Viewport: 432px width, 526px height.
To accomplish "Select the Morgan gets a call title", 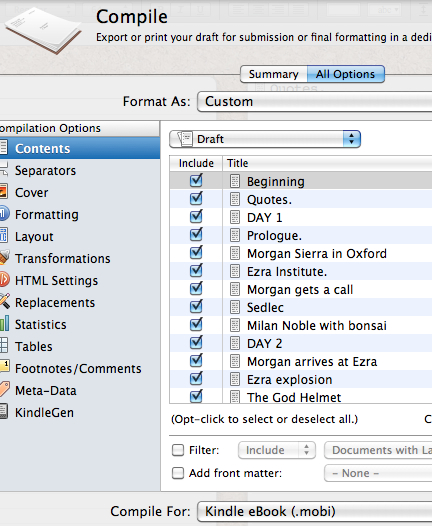I will coord(300,290).
